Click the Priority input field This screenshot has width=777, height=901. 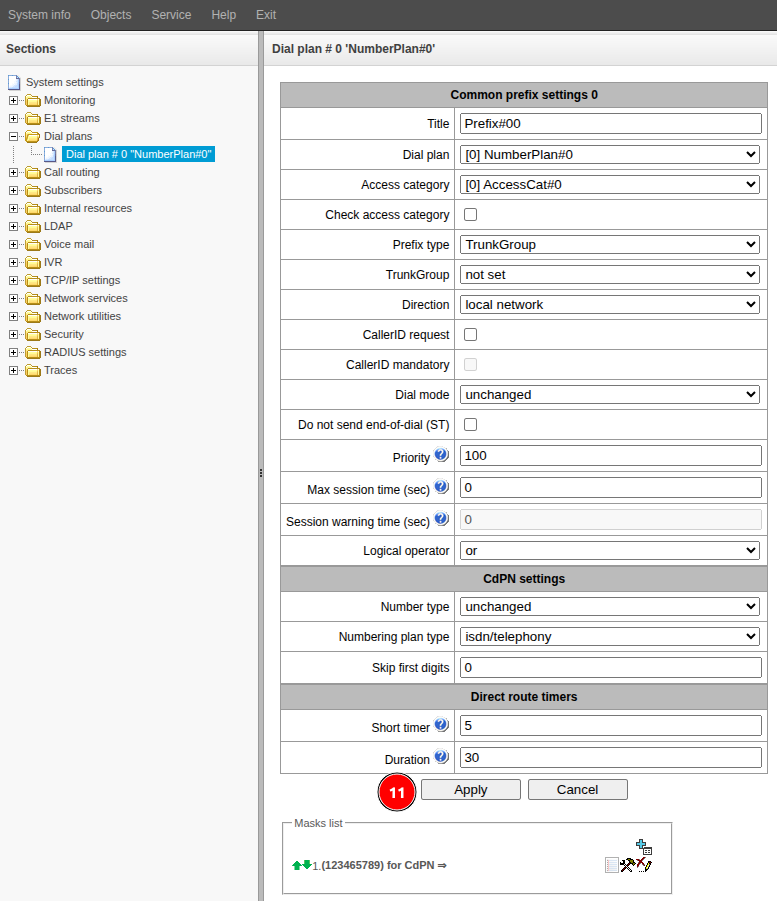[611, 456]
